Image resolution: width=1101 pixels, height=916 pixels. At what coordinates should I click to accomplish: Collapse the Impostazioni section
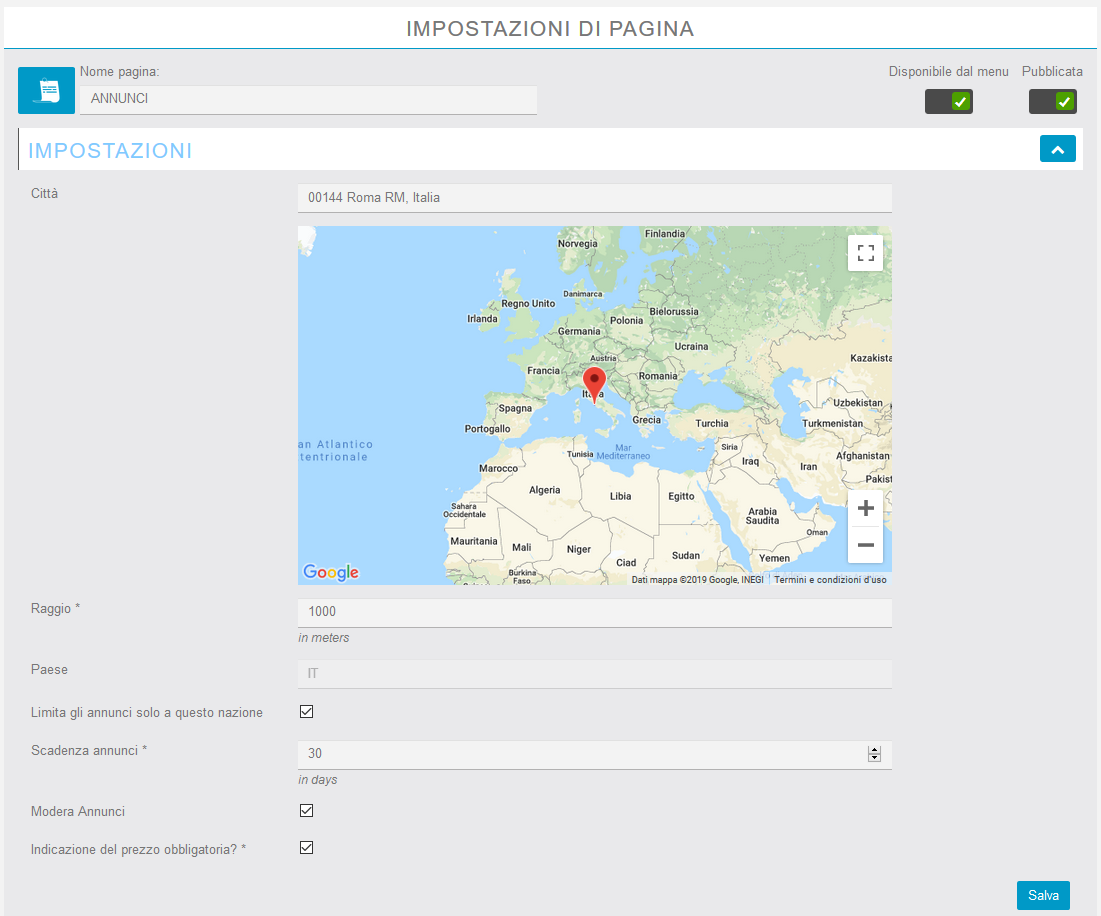coord(1057,149)
